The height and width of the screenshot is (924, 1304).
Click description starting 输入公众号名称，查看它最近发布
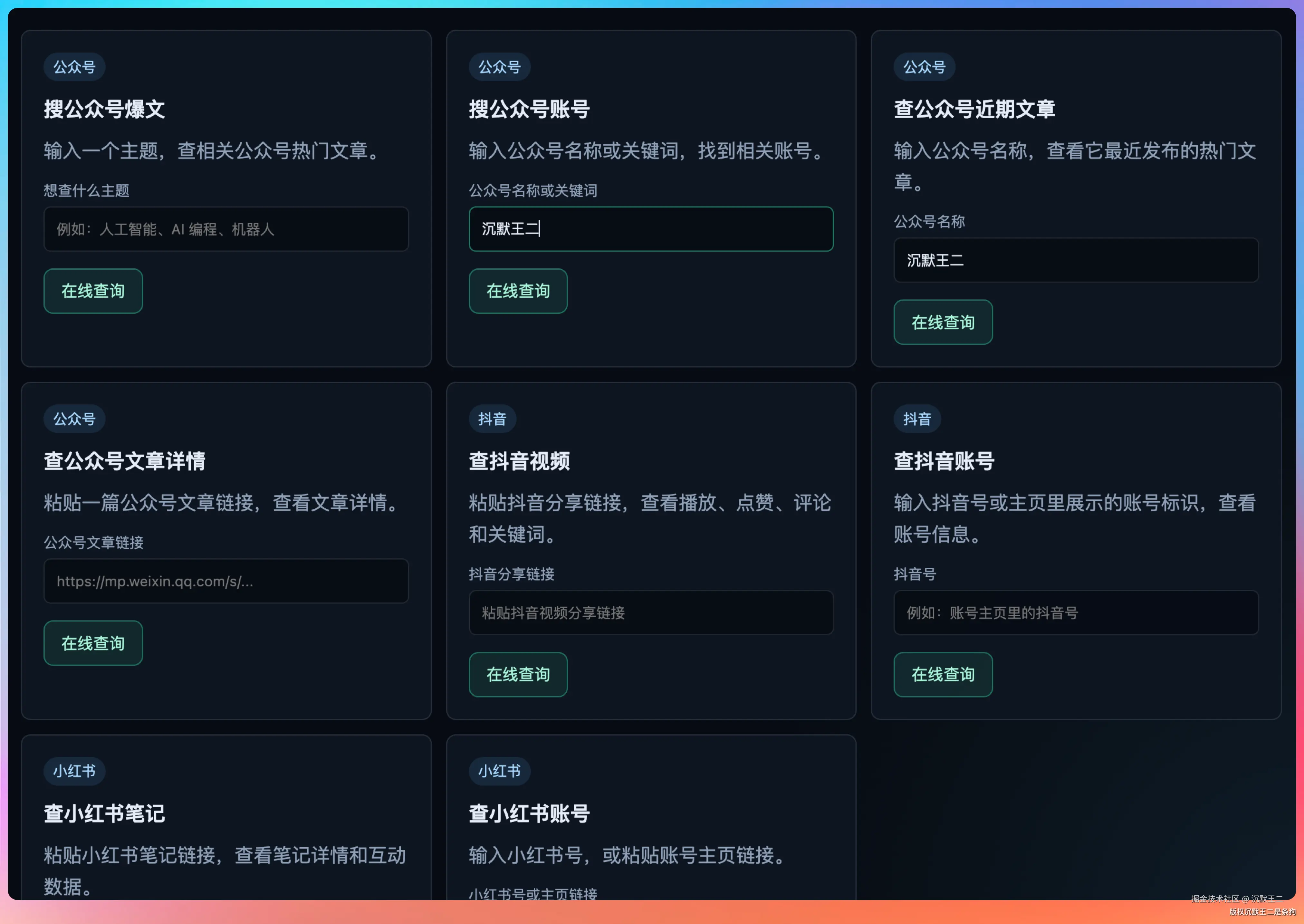point(1075,167)
